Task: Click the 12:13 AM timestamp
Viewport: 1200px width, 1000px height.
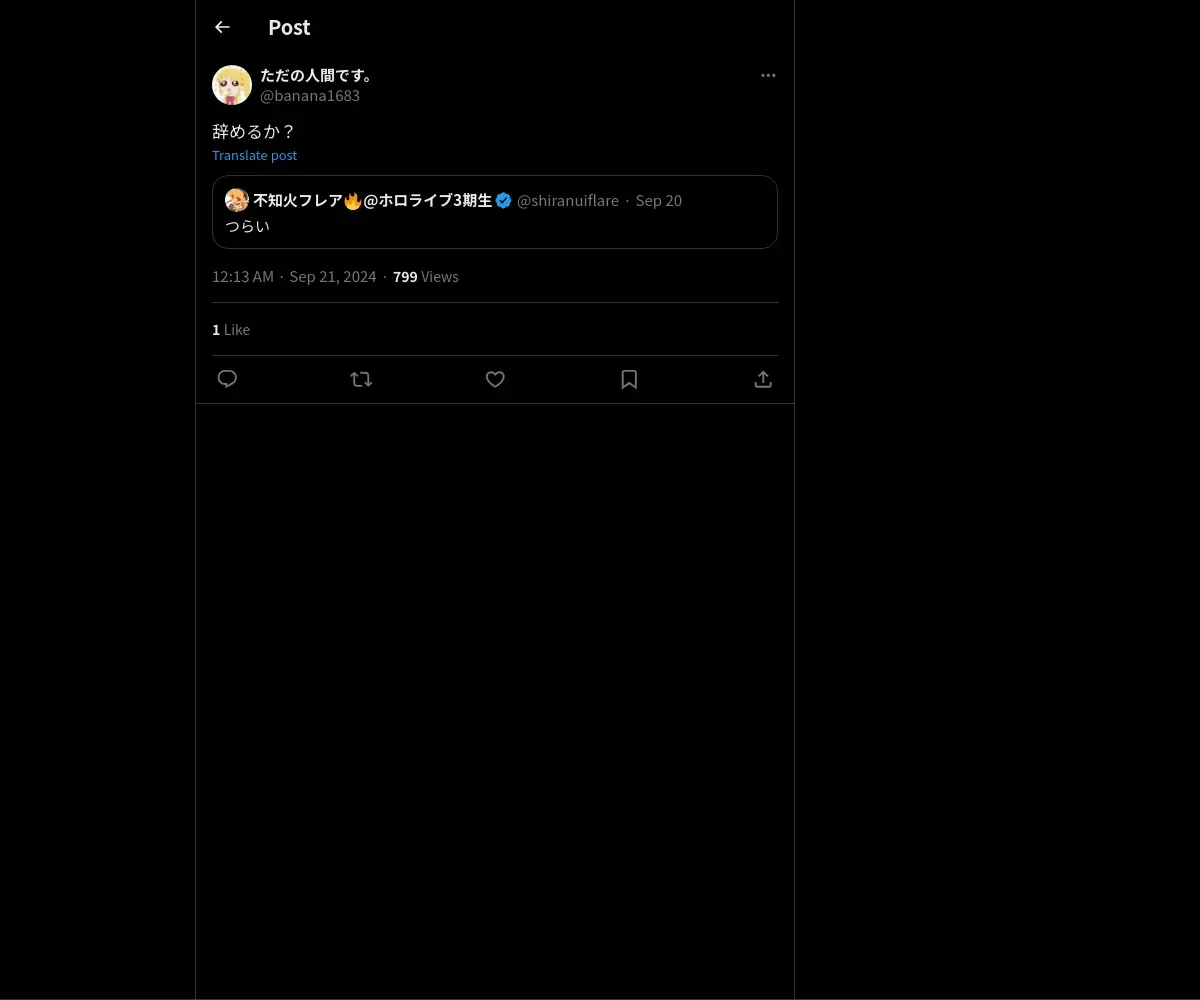Action: click(243, 277)
